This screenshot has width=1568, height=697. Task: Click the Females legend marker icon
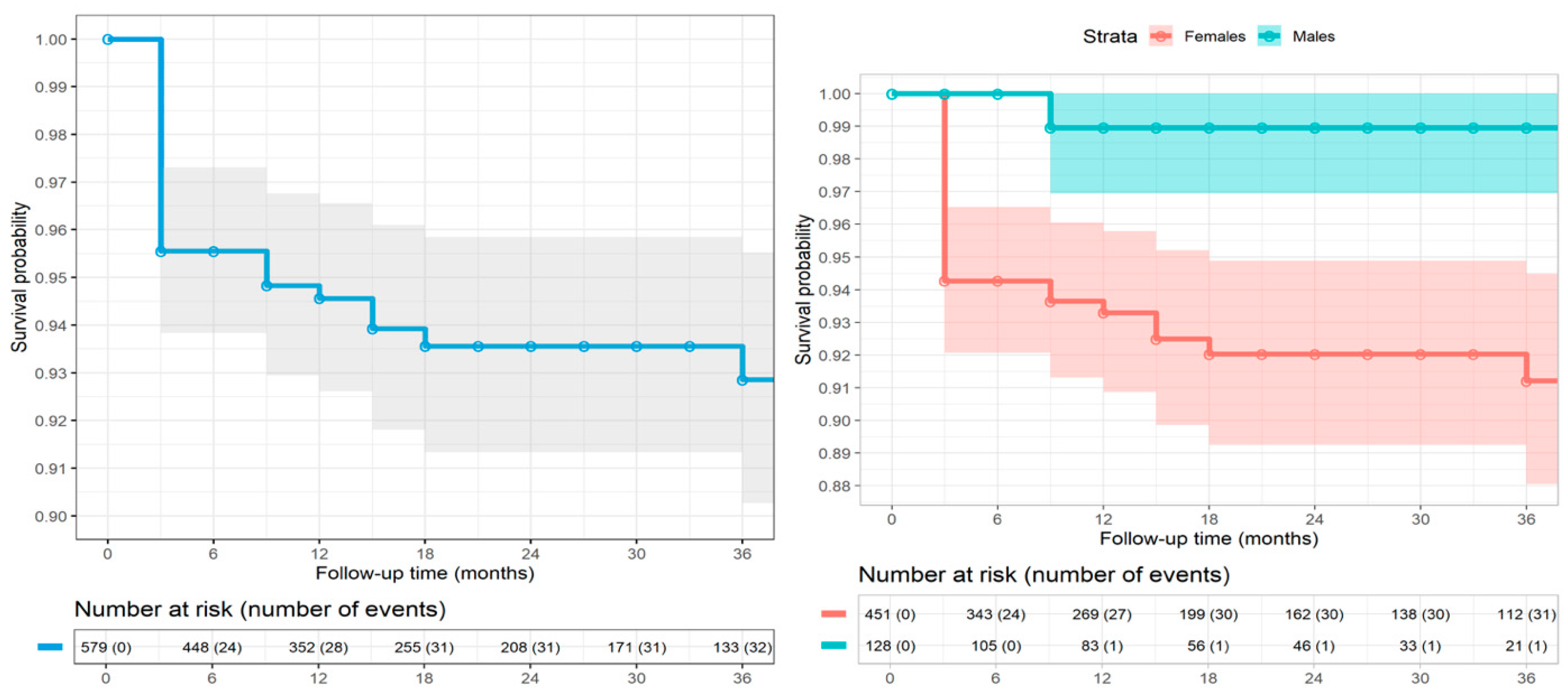[1160, 36]
